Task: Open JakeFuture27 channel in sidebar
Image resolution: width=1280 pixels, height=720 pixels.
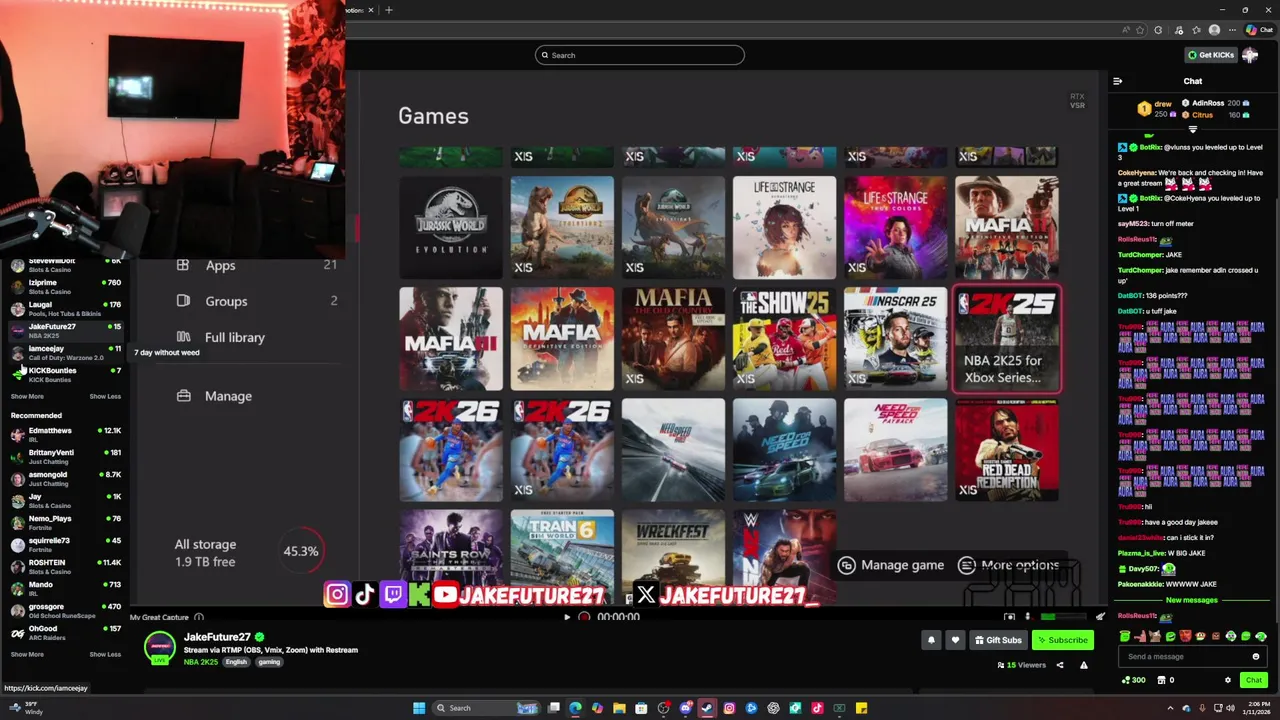Action: click(64, 330)
